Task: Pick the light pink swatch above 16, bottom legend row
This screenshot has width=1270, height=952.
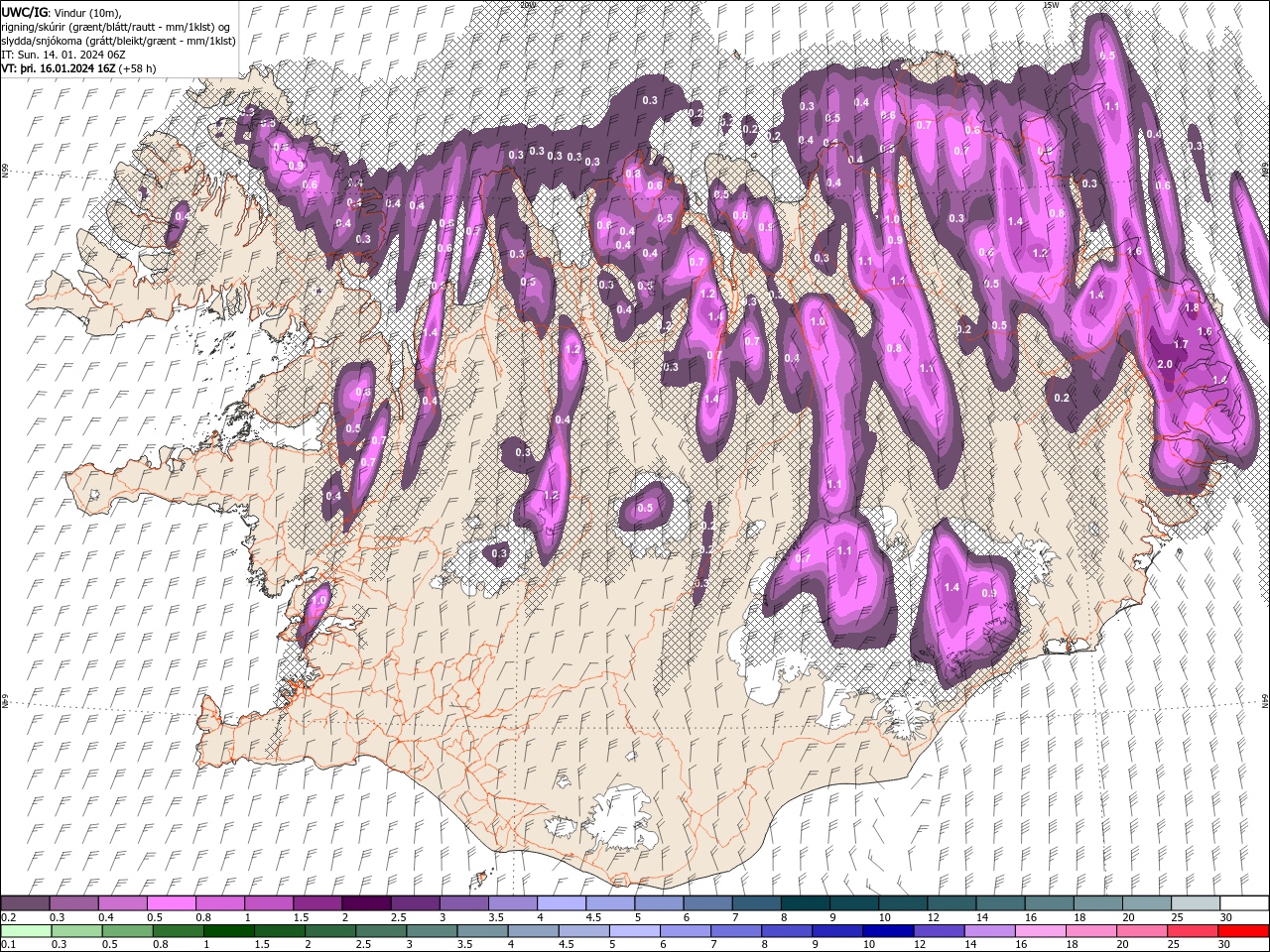Action: coord(1041,931)
